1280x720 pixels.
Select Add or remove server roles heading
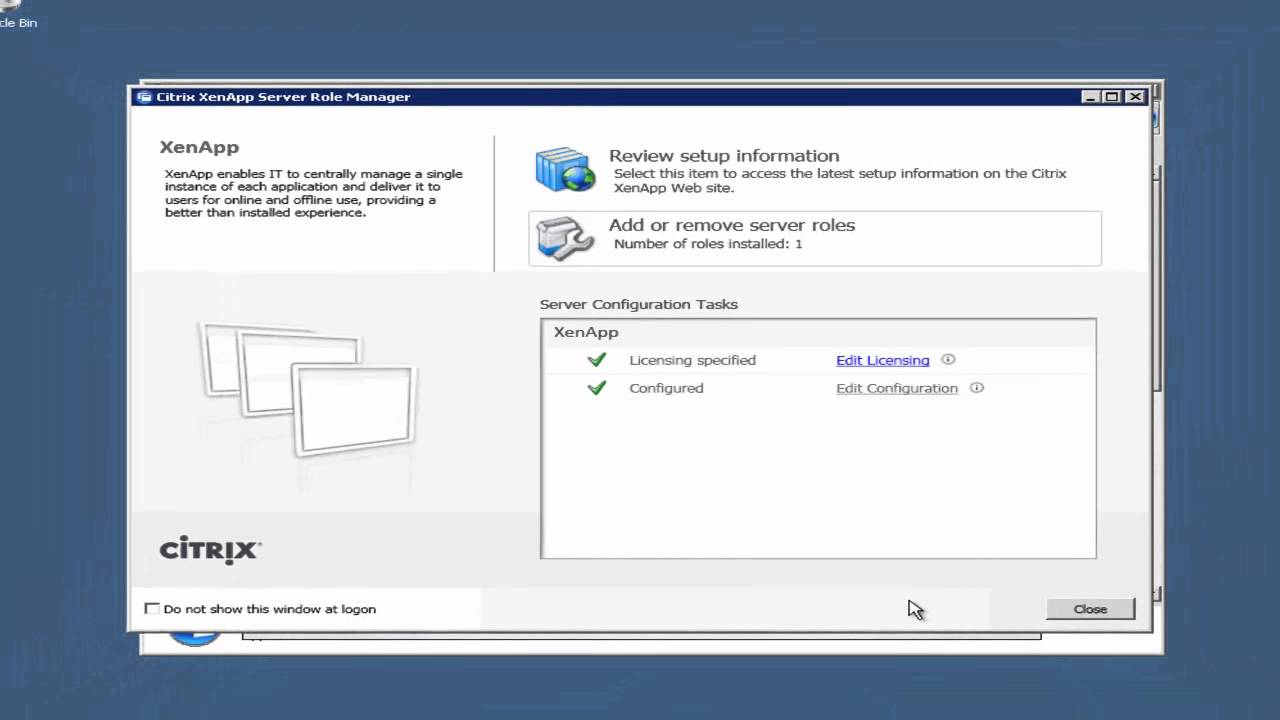[732, 225]
